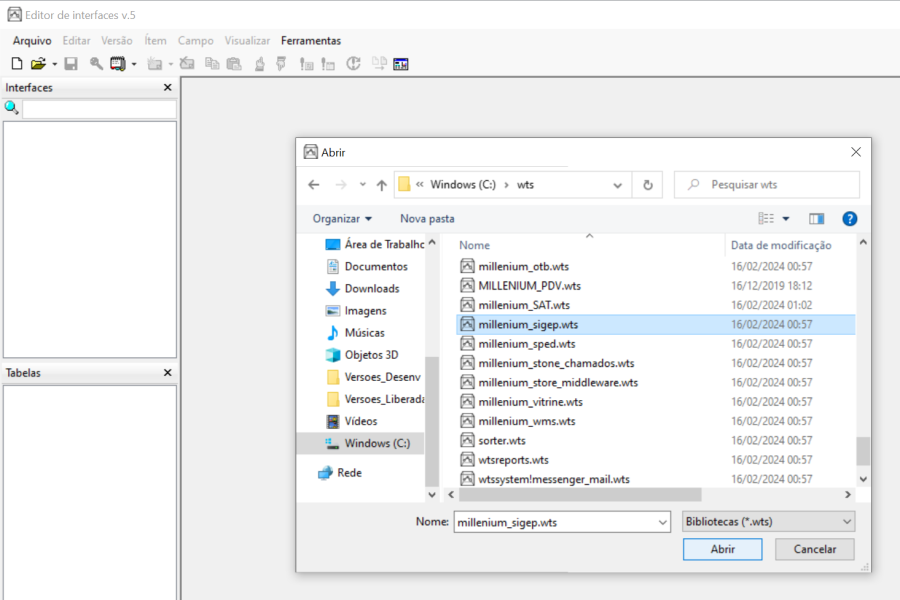
Task: Select Imagens in navigation pane
Action: pyautogui.click(x=356, y=311)
